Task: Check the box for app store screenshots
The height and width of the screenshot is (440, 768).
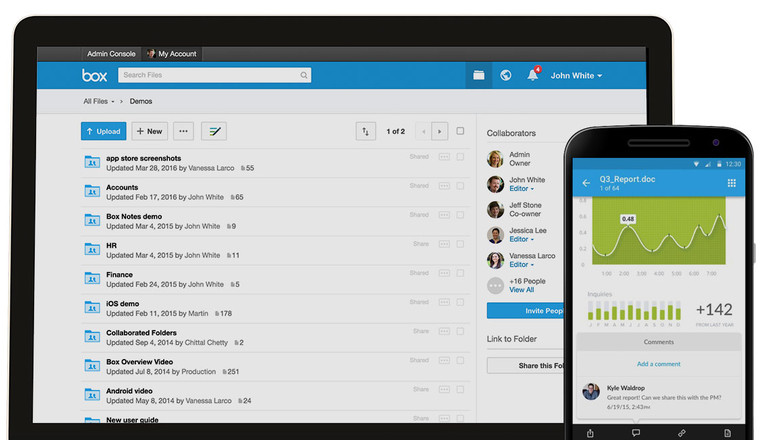Action: tap(462, 157)
